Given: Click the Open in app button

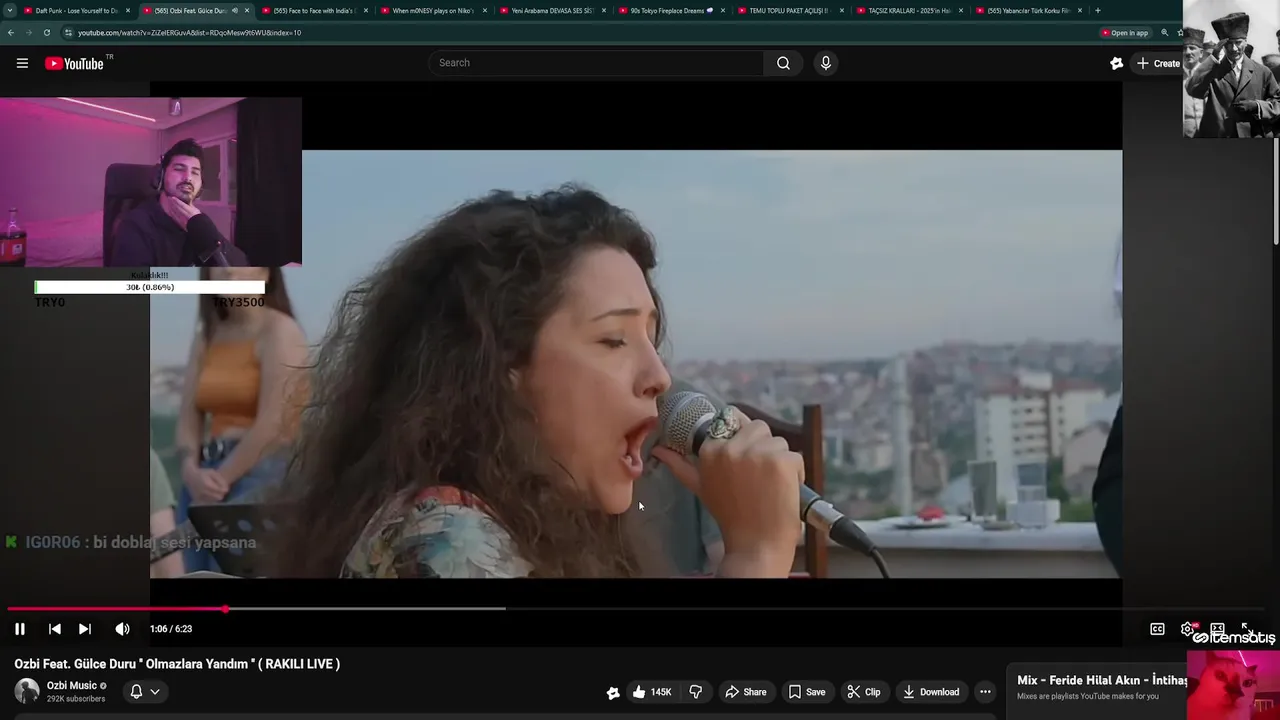Looking at the screenshot, I should tap(1125, 32).
